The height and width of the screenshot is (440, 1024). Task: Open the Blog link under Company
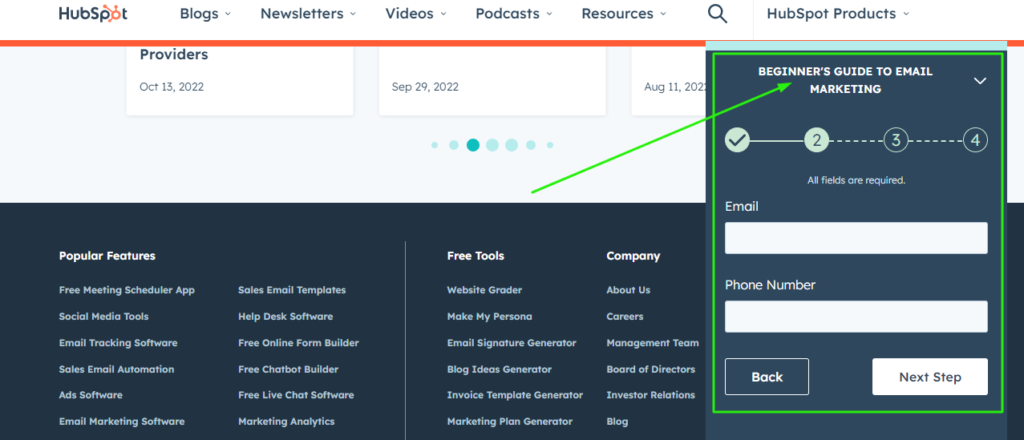tap(617, 422)
